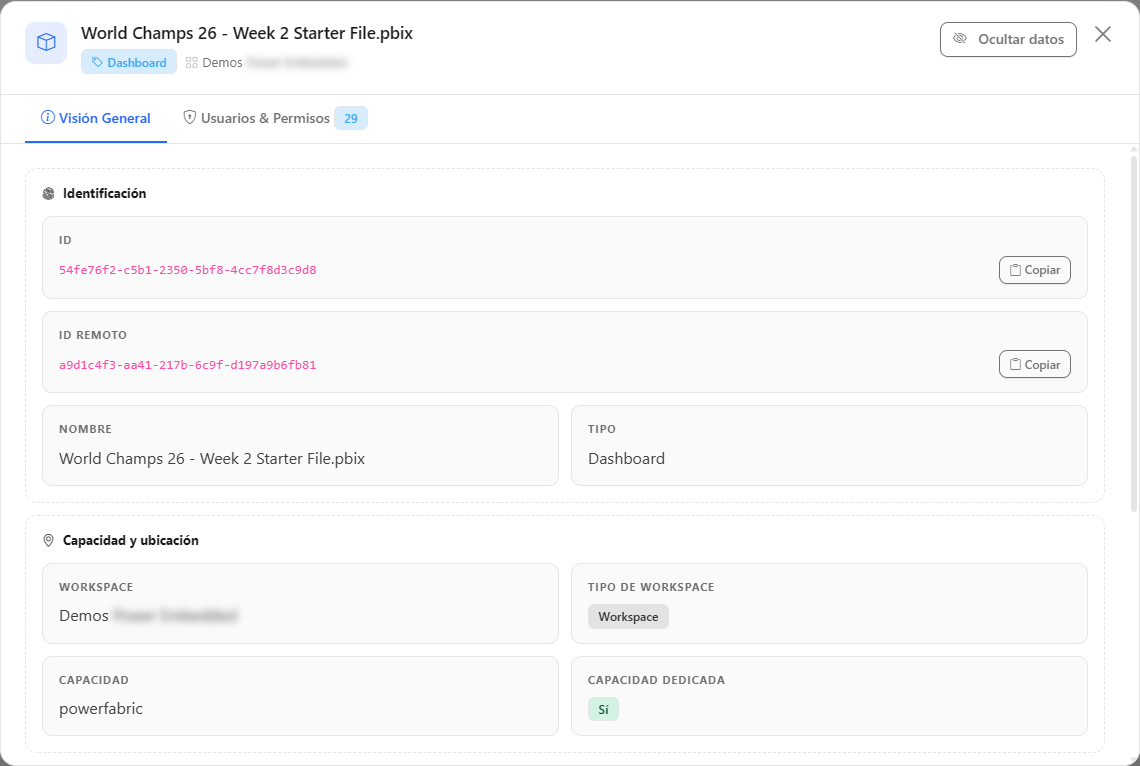Viewport: 1140px width, 766px height.
Task: Select the remote ID a9d1c4f3-aa41-217b-6c9f-d197a9b6fb81
Action: click(x=188, y=365)
